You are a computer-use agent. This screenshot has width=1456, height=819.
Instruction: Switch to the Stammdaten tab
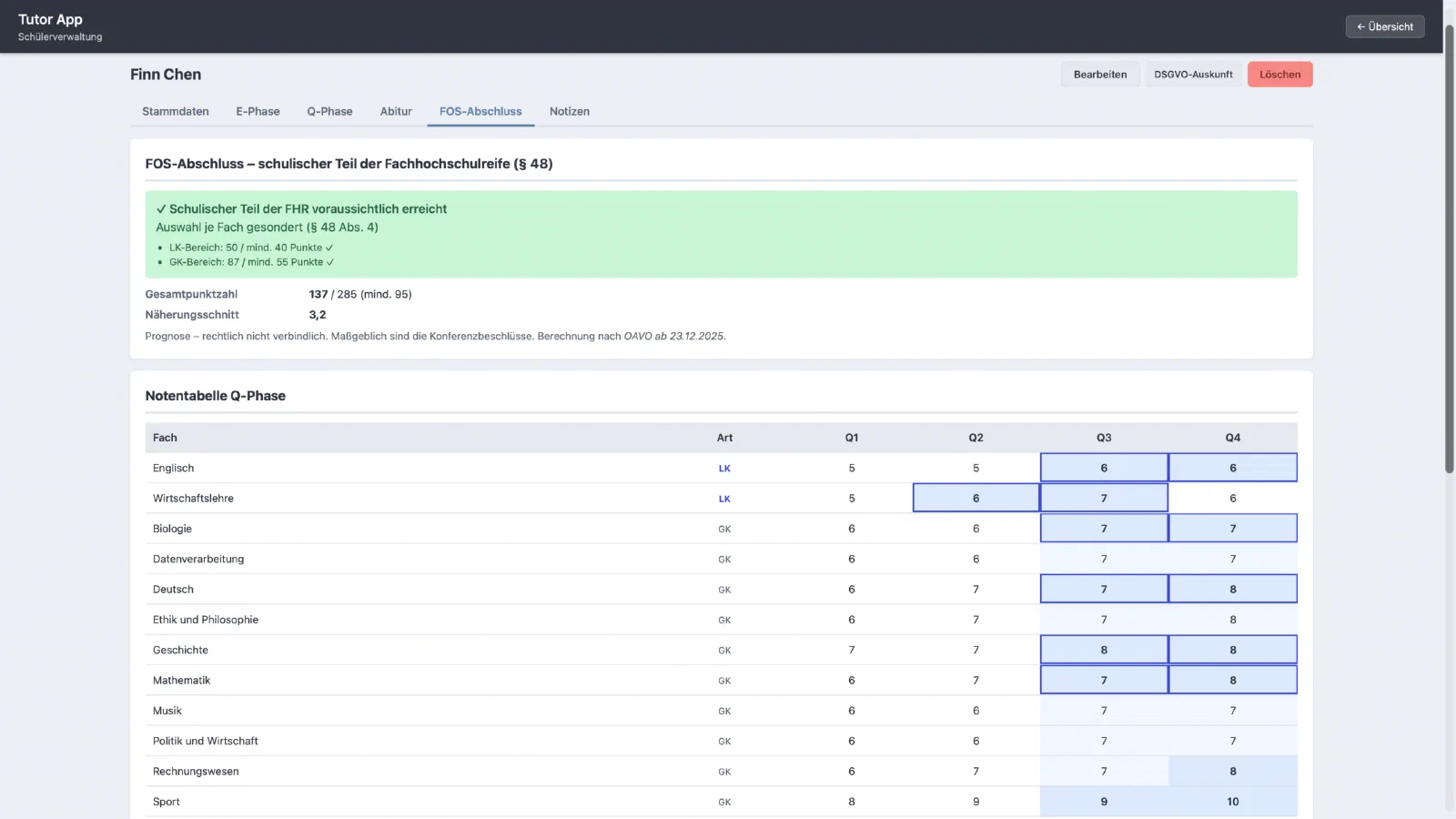(x=176, y=111)
